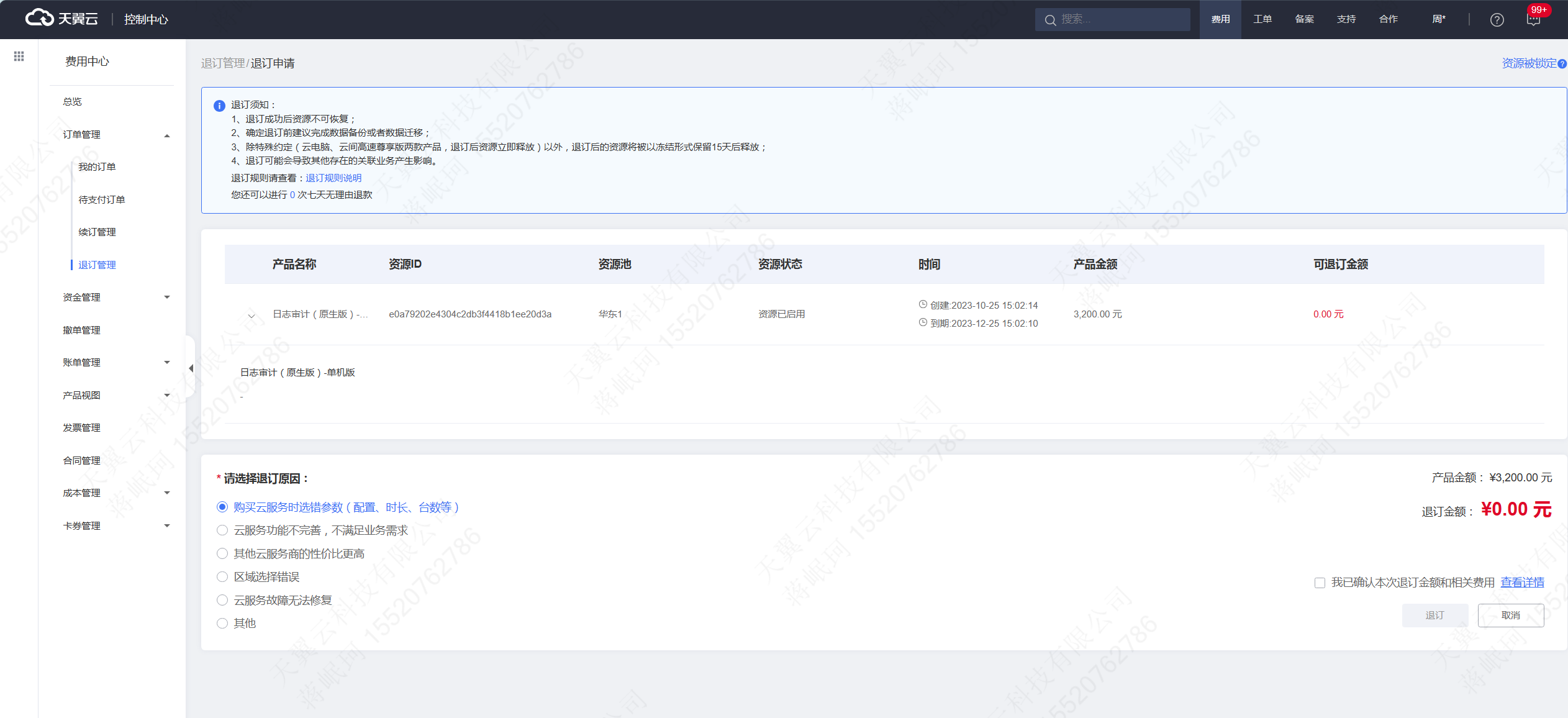Click the 可退订金额 column header
This screenshot has width=1568, height=718.
tap(1341, 264)
